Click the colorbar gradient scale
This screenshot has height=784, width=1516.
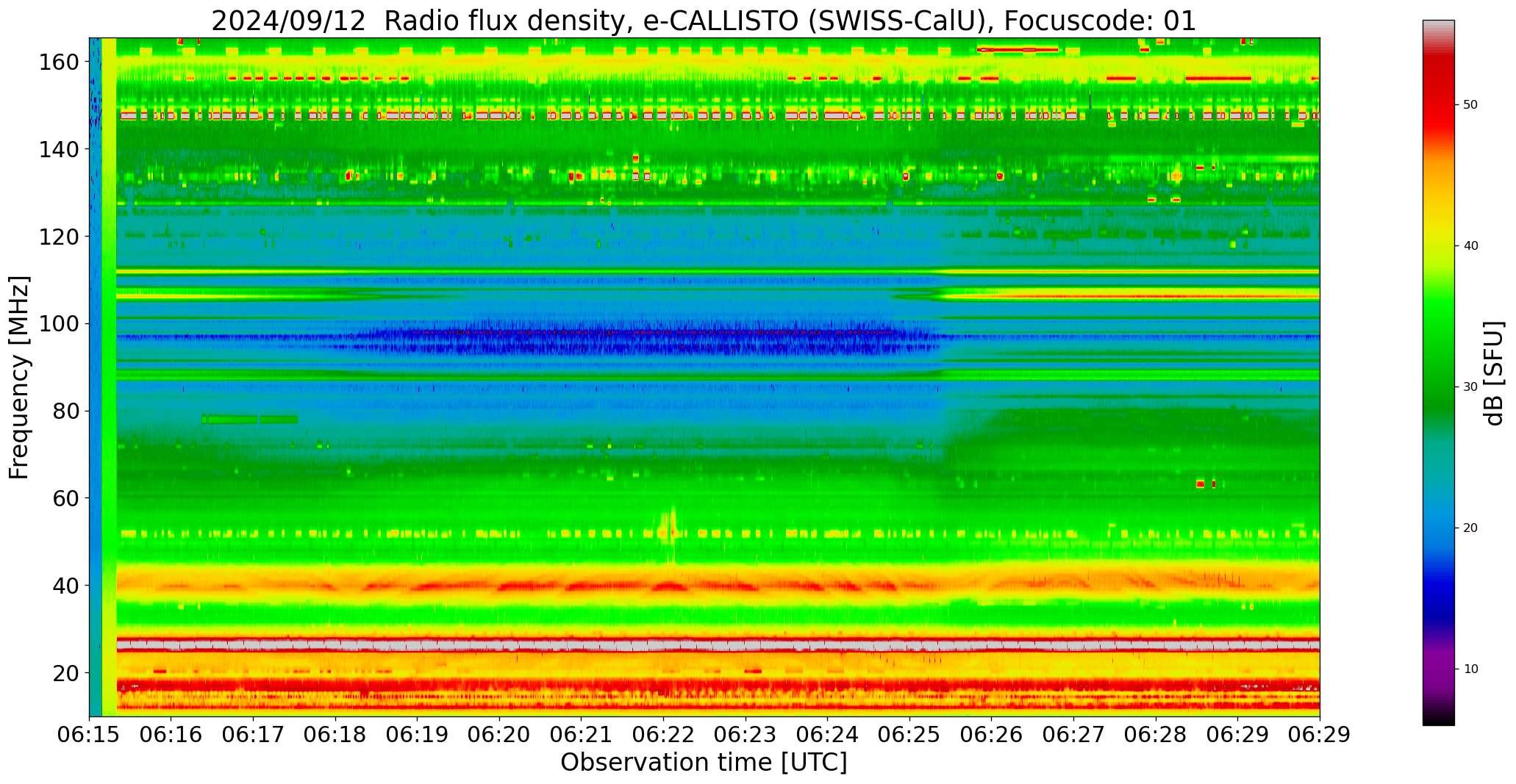tap(1438, 373)
